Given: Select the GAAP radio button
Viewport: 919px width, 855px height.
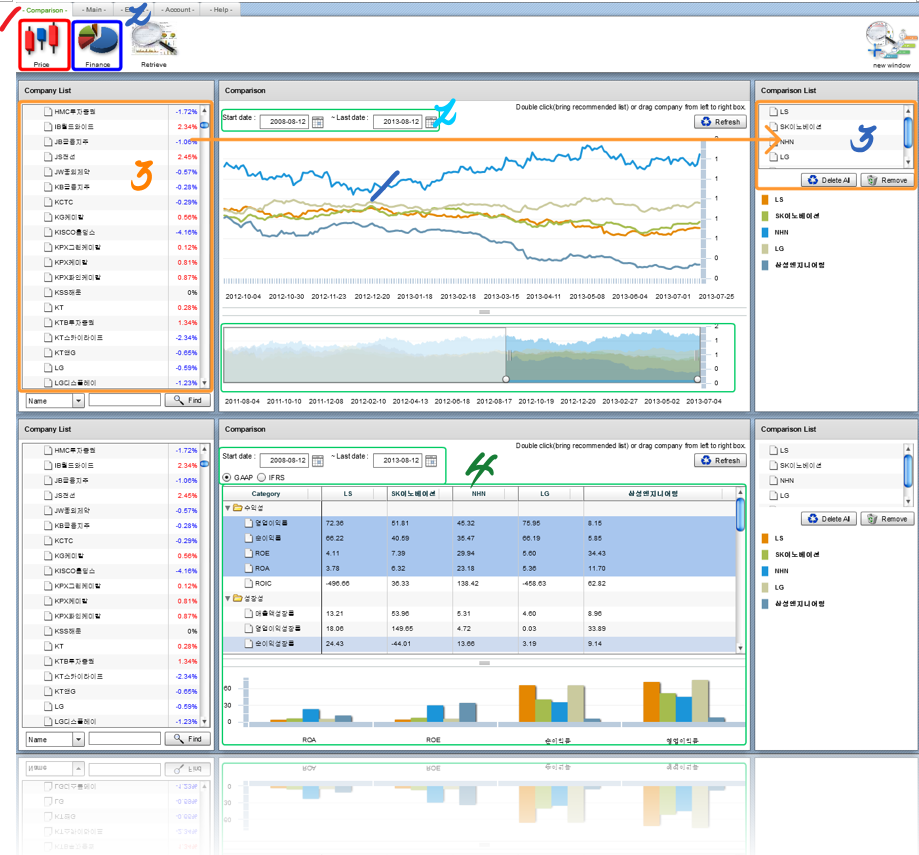Looking at the screenshot, I should point(227,477).
